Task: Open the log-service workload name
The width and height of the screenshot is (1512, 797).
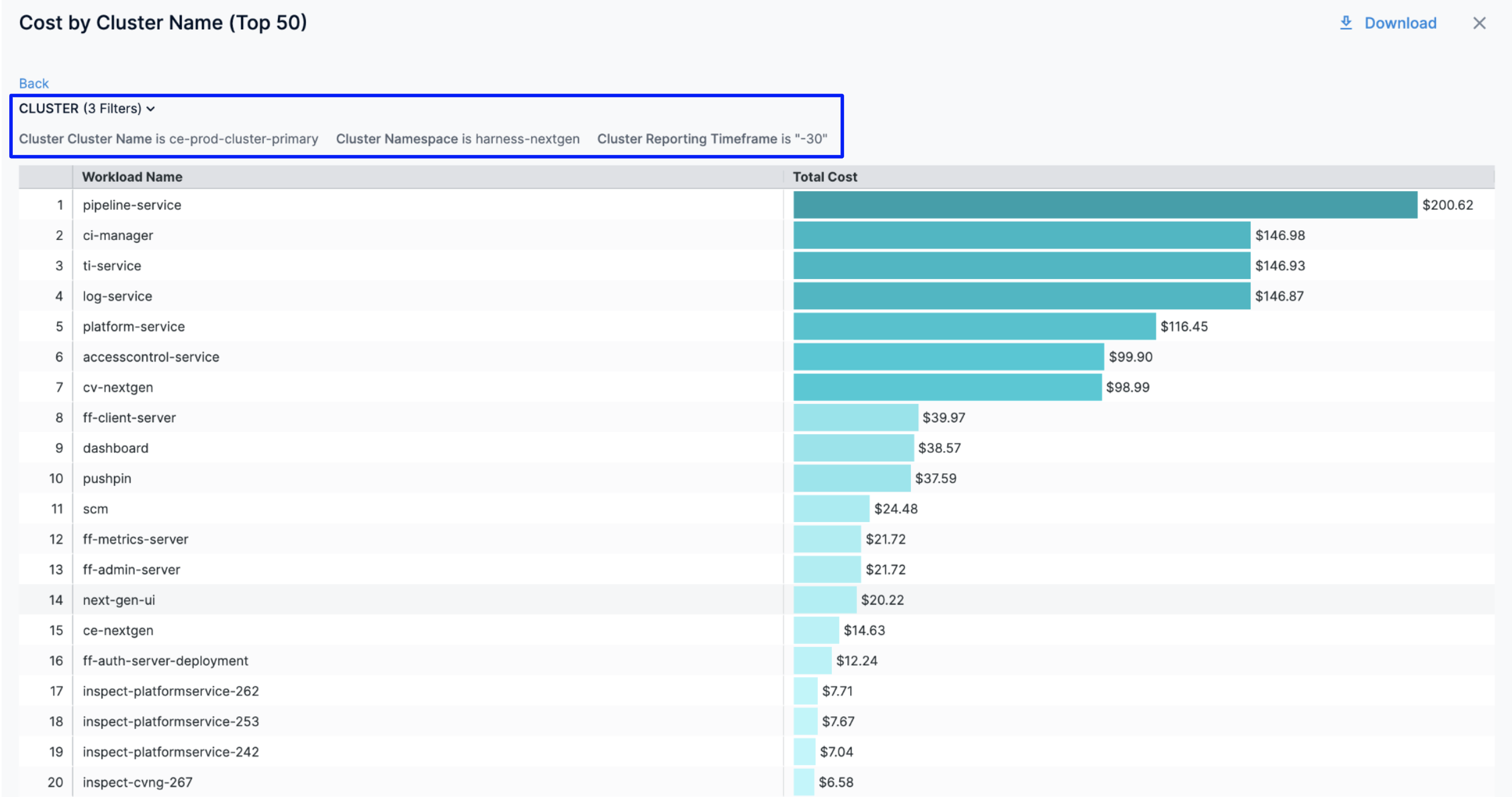Action: 118,296
